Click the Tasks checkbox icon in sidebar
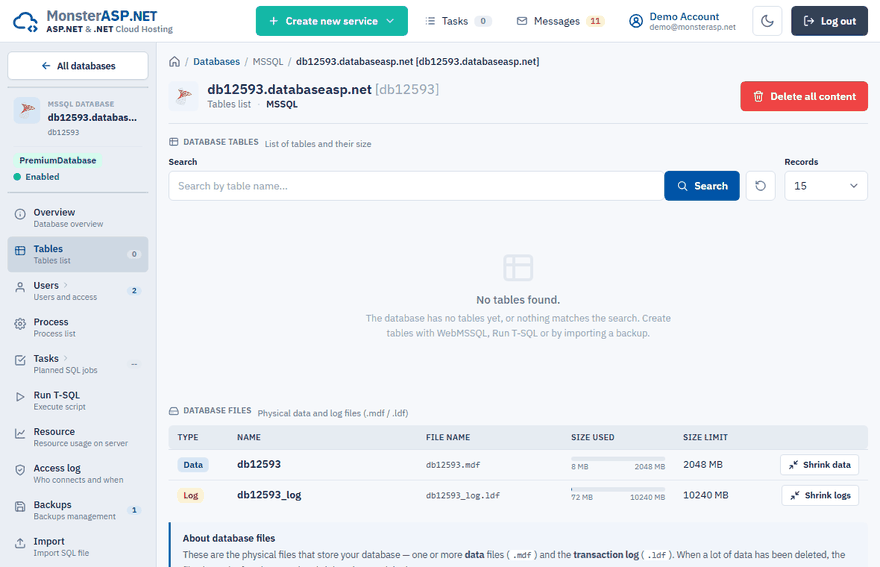The image size is (880, 567). (x=20, y=360)
